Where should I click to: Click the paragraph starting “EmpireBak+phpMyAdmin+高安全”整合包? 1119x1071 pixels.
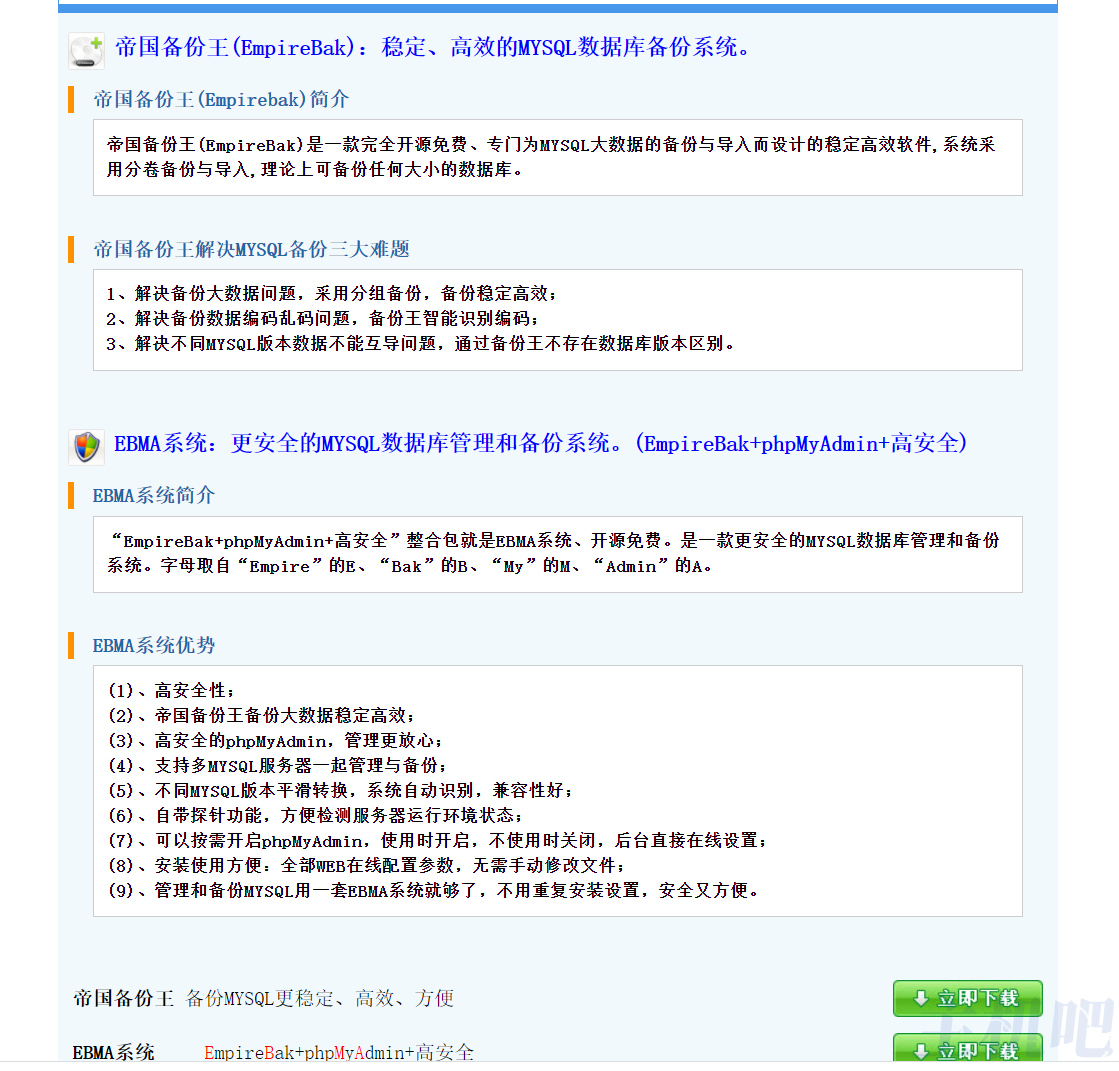tap(553, 553)
